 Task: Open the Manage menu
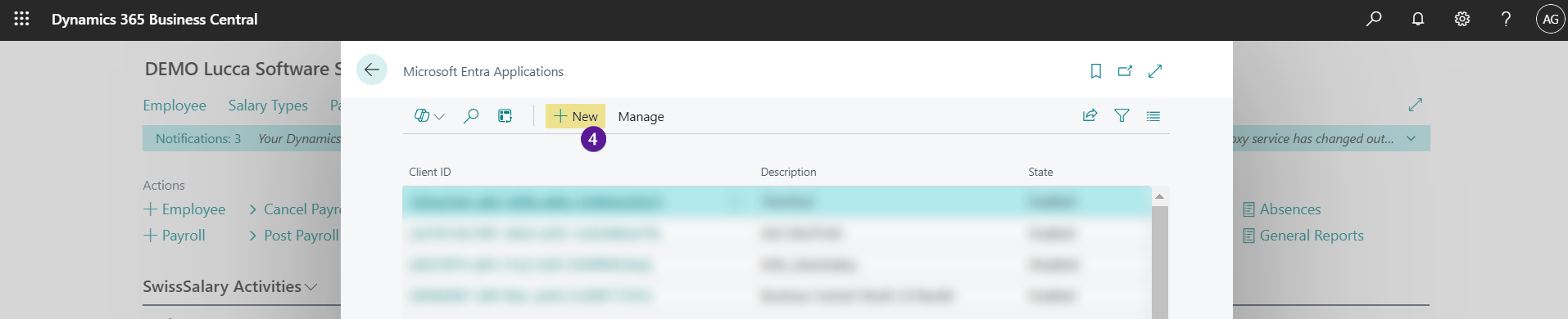click(641, 117)
